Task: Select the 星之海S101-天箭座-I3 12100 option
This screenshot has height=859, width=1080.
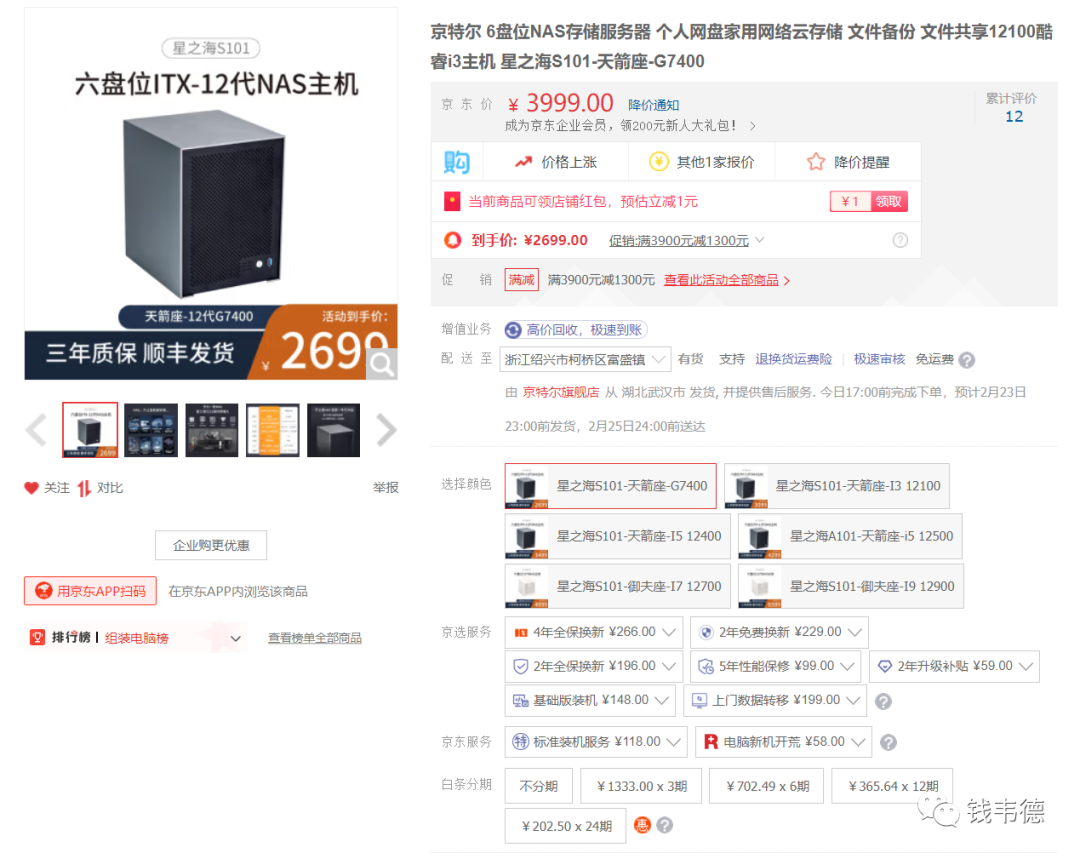Action: pyautogui.click(x=837, y=486)
